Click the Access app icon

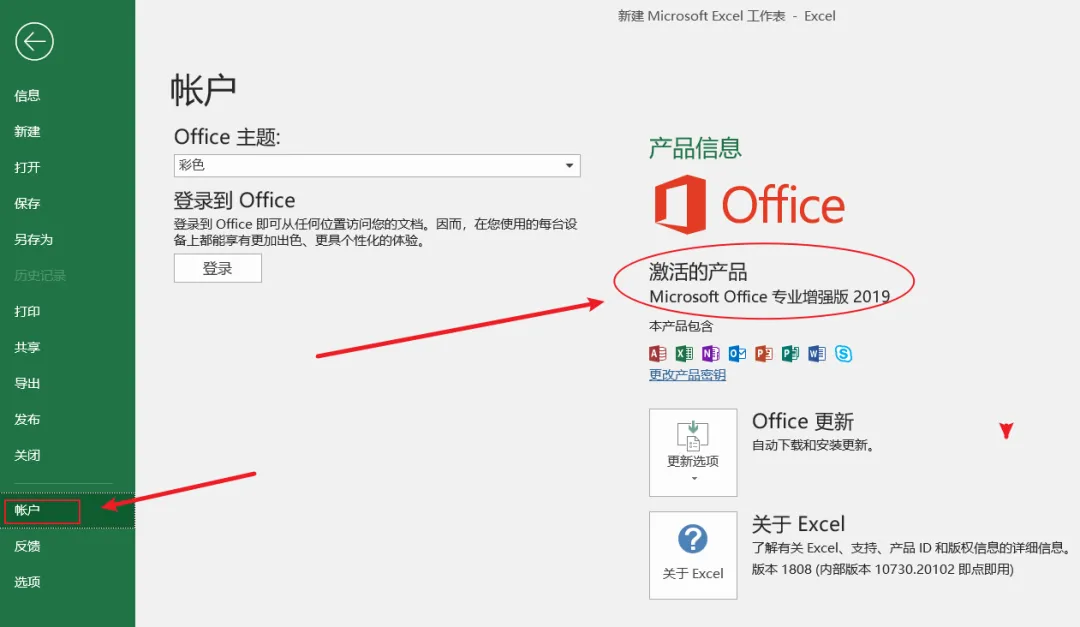click(658, 353)
